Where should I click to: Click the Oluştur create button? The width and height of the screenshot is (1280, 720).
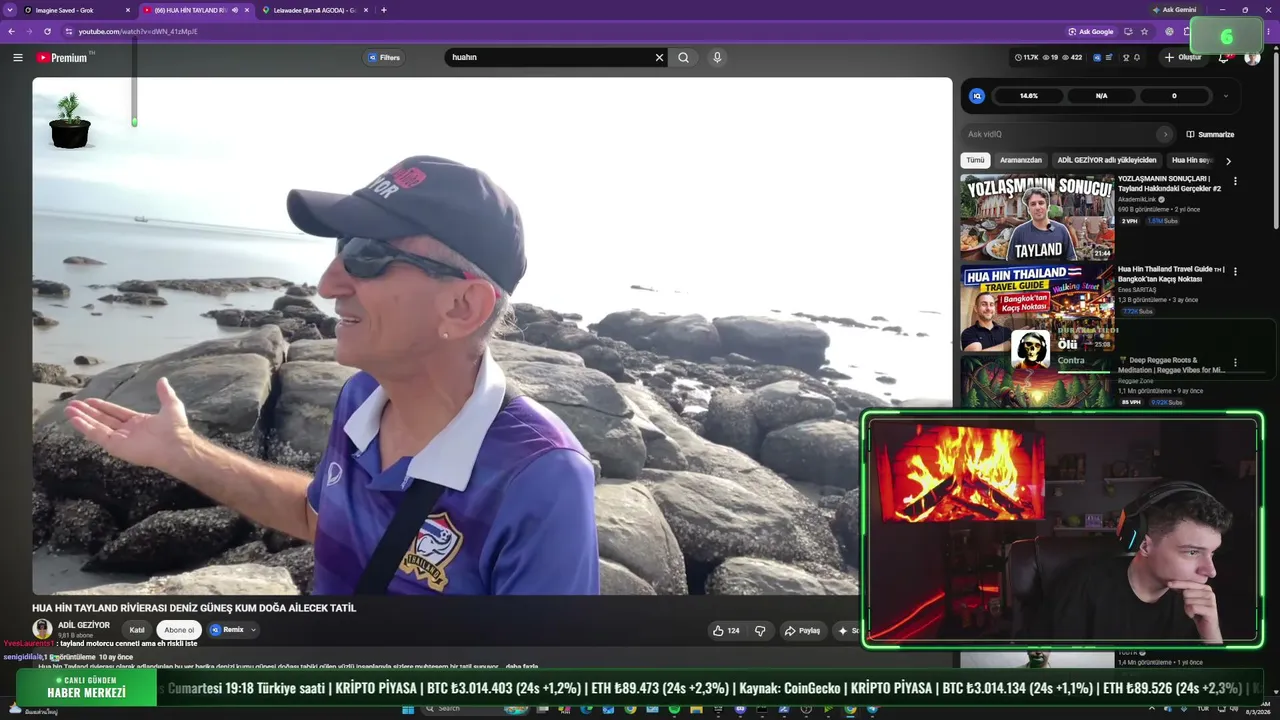pos(1183,57)
